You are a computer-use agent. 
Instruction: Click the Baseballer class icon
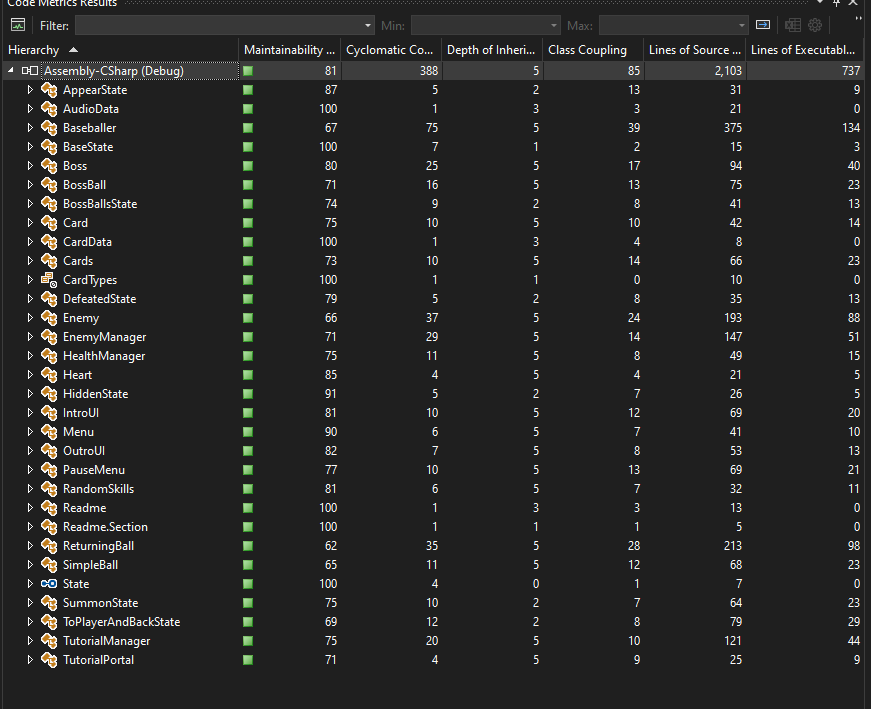pyautogui.click(x=49, y=128)
